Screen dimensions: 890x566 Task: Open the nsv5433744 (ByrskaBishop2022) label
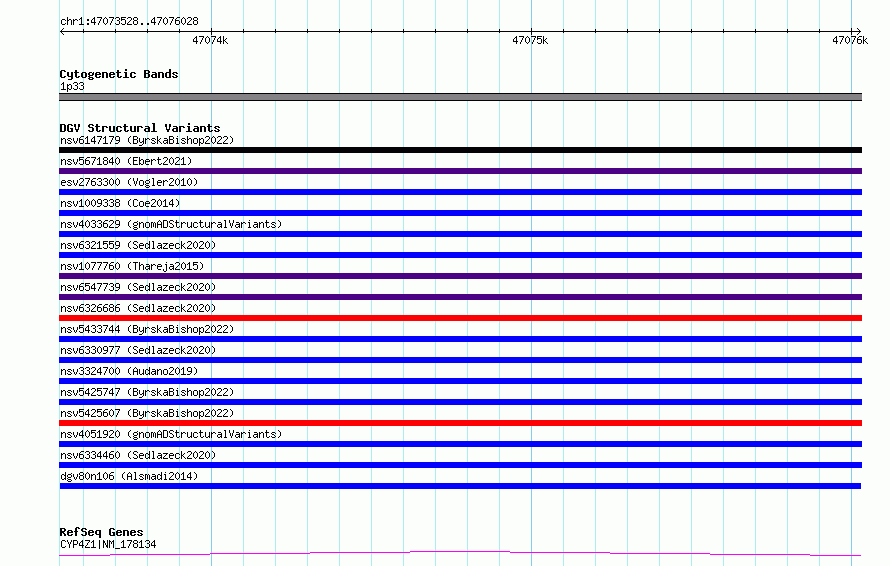click(147, 329)
